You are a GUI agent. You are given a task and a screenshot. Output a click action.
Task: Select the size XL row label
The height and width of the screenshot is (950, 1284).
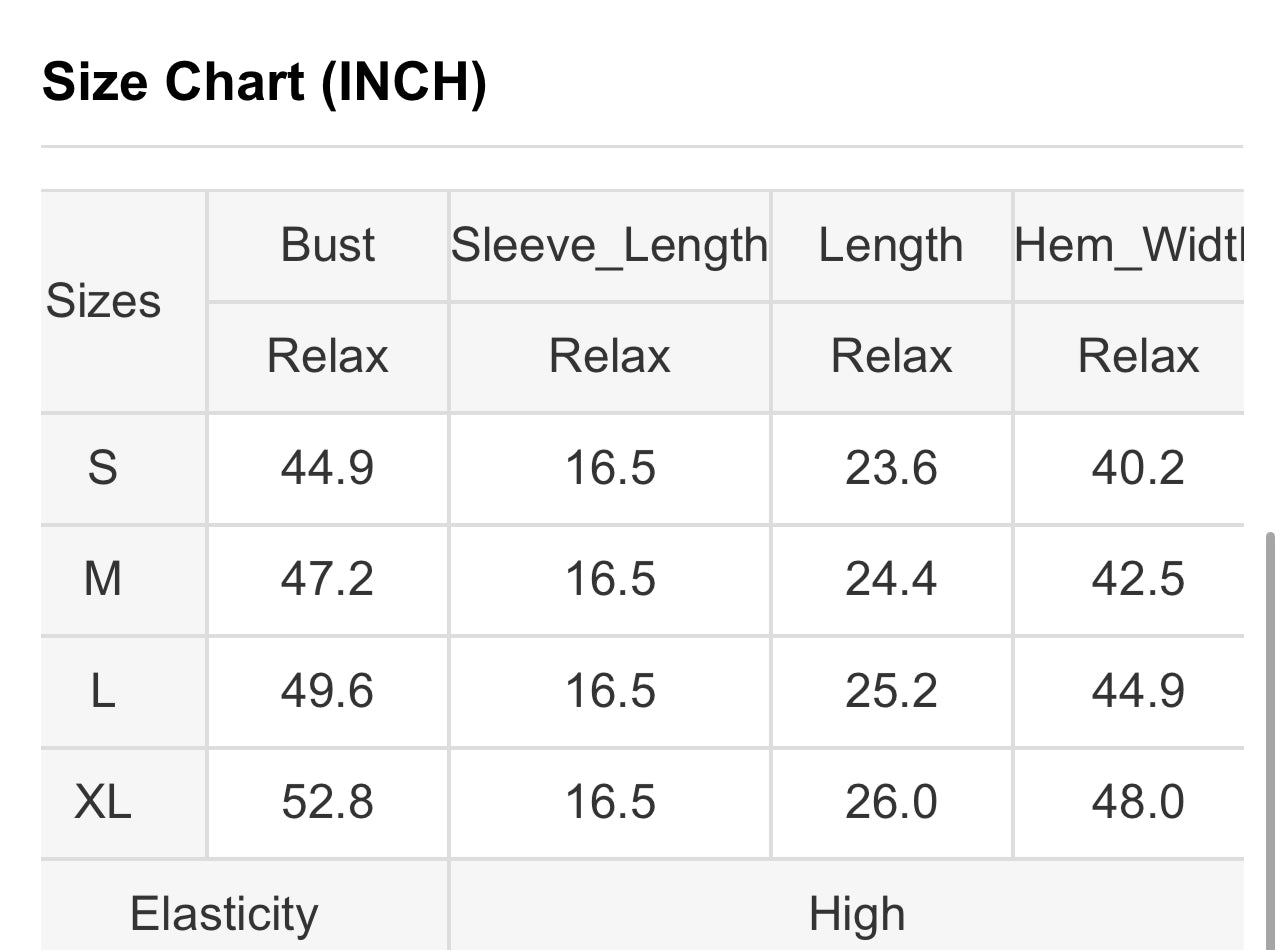(103, 802)
